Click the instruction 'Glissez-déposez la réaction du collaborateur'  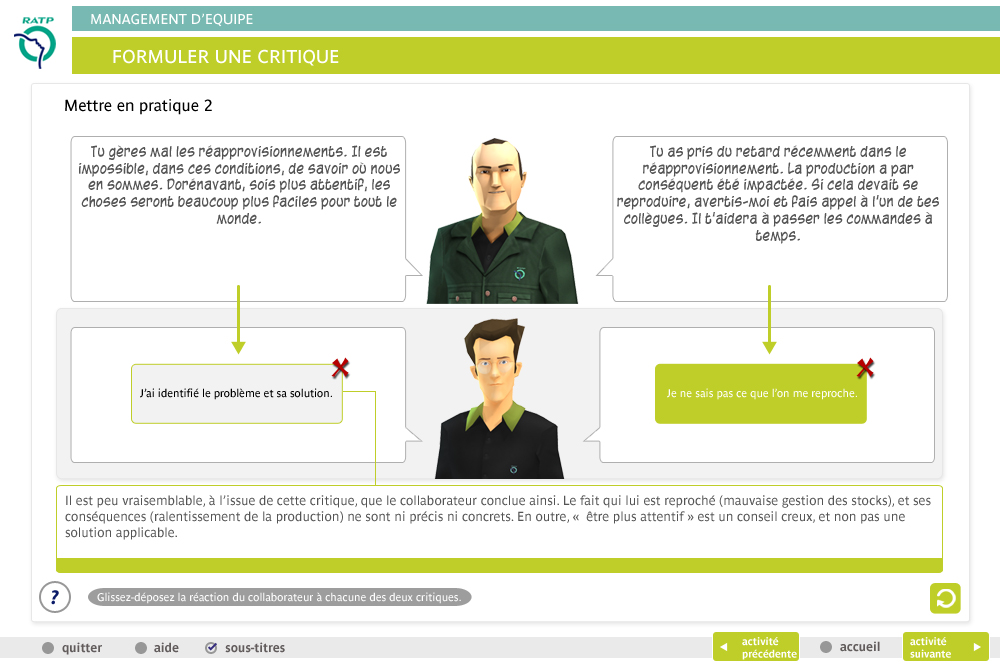click(279, 597)
